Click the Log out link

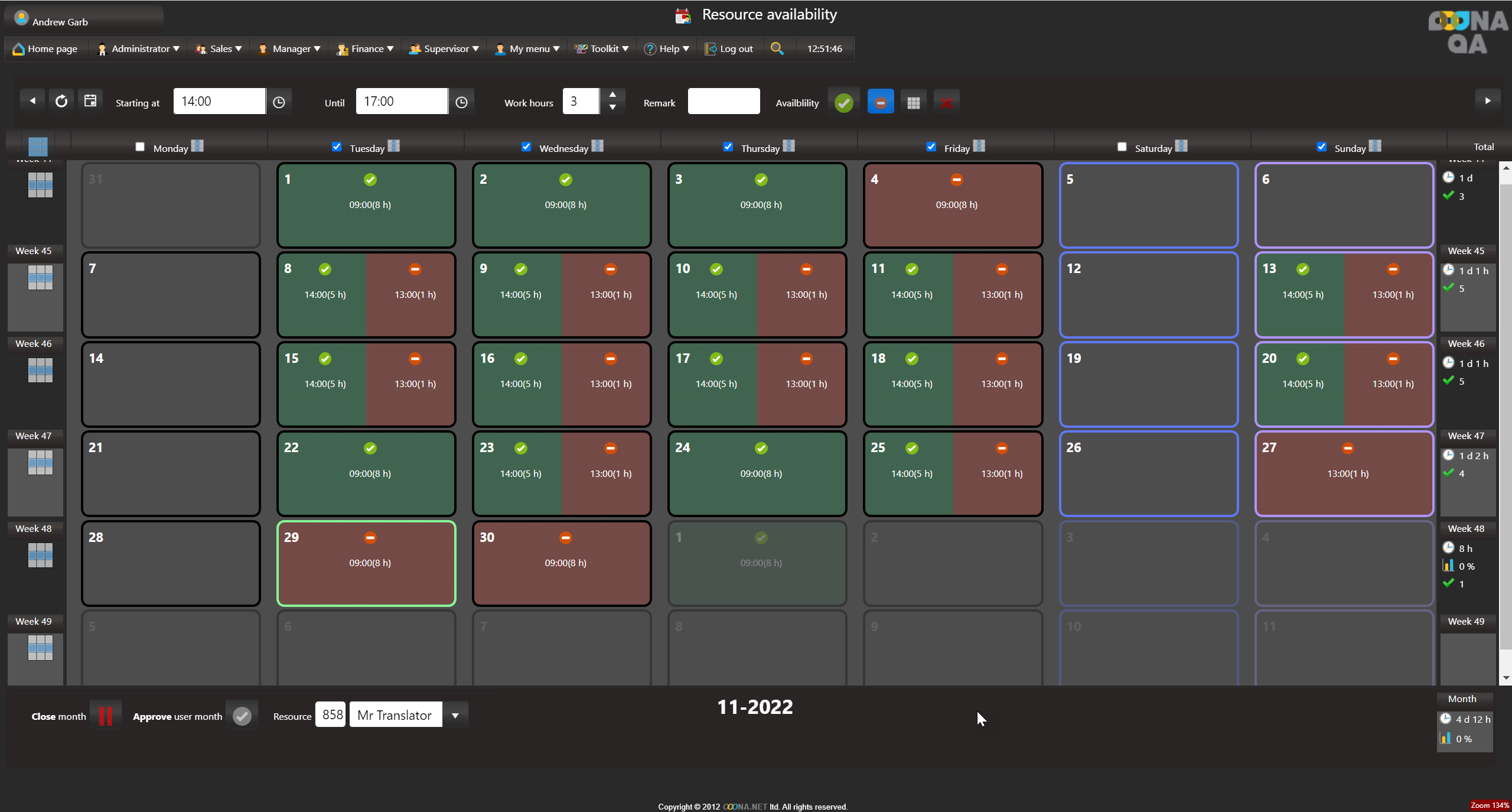[729, 48]
